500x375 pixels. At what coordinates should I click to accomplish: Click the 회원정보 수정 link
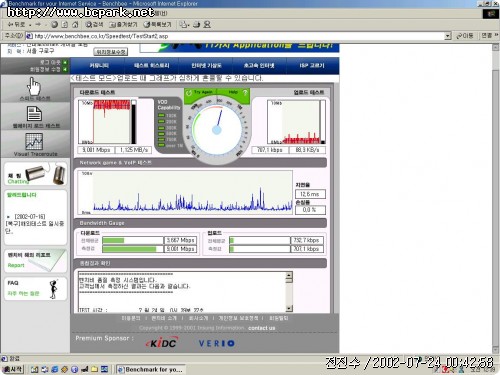[45, 69]
